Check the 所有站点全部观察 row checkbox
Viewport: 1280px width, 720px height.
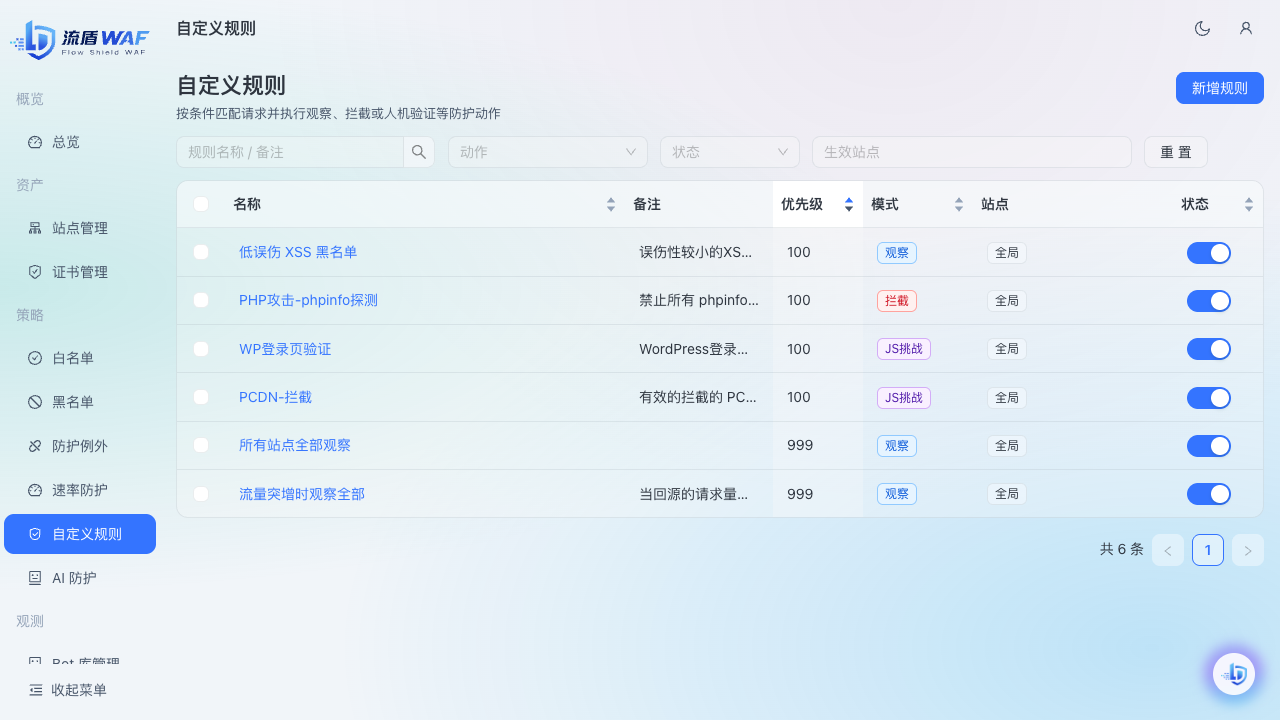[201, 445]
